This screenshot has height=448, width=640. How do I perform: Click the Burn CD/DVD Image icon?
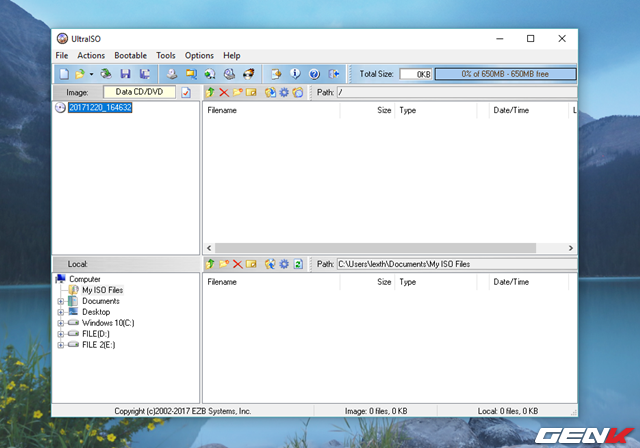click(249, 74)
